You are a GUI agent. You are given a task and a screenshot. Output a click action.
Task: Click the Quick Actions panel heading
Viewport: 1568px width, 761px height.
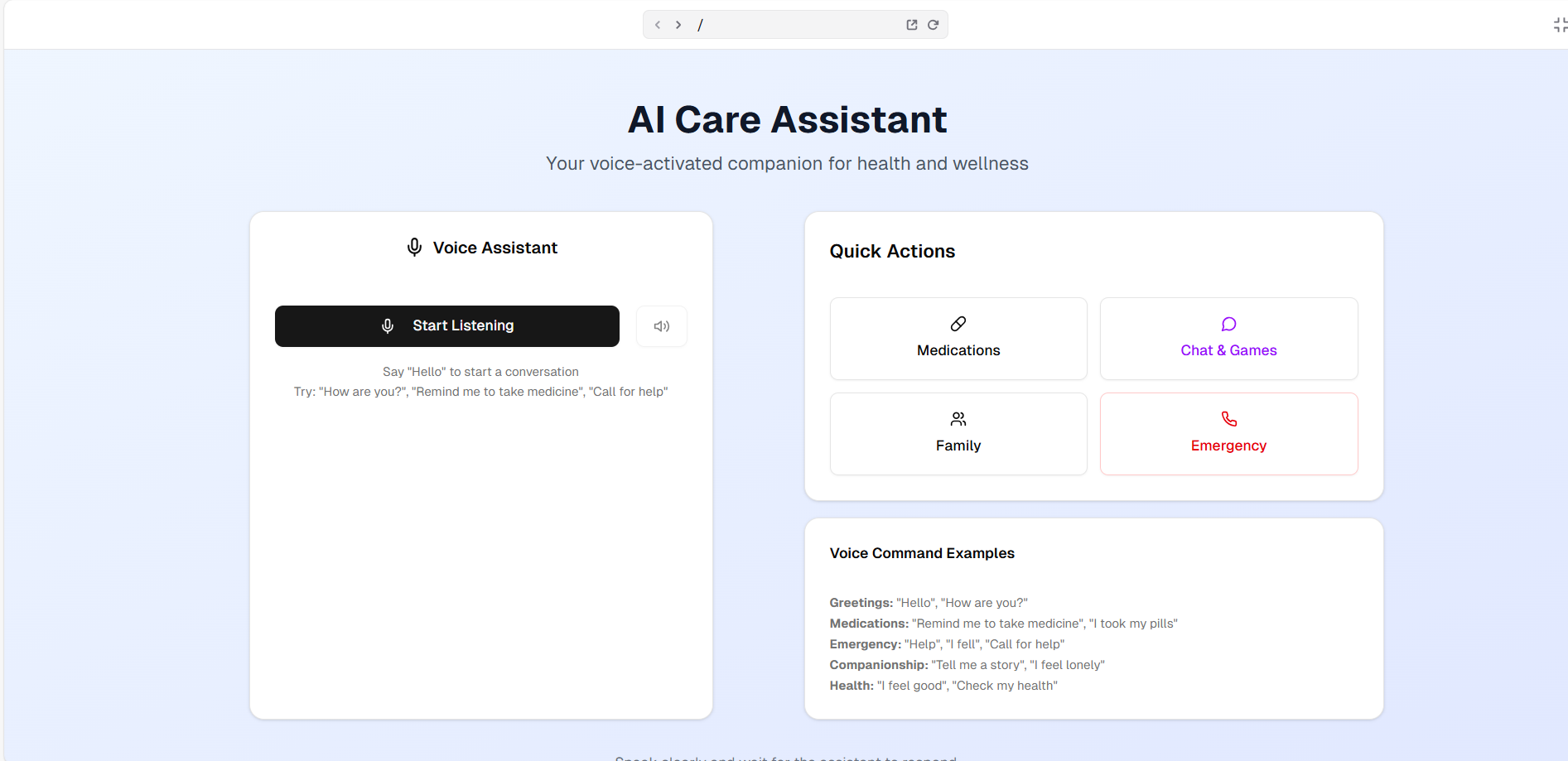[x=892, y=251]
